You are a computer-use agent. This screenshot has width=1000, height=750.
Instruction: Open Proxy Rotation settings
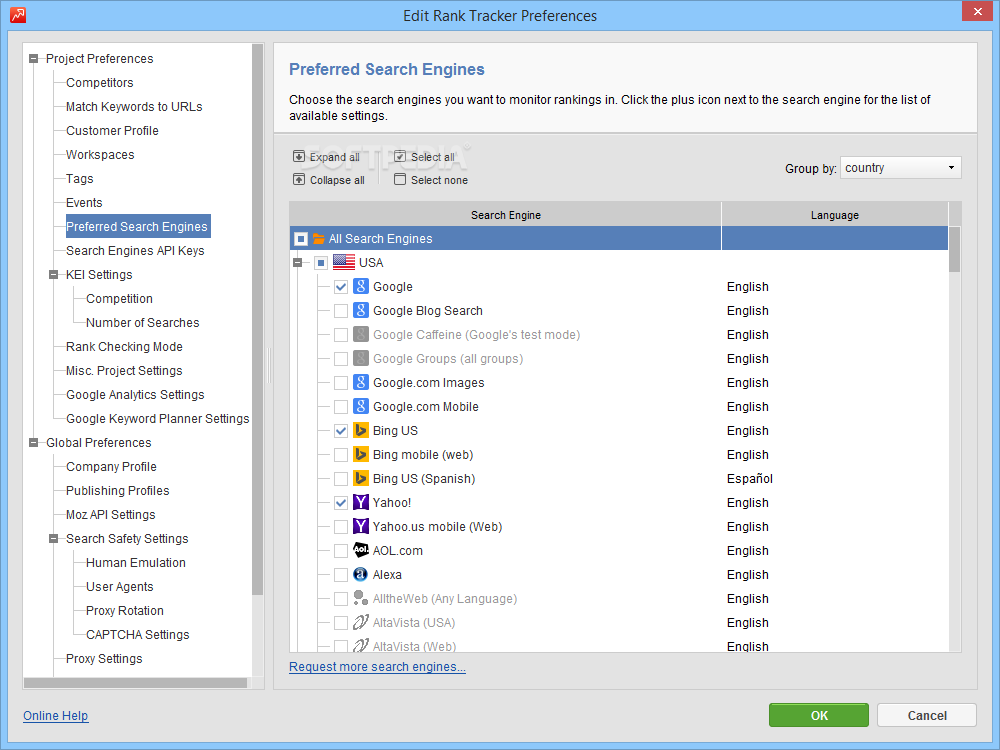coord(125,611)
